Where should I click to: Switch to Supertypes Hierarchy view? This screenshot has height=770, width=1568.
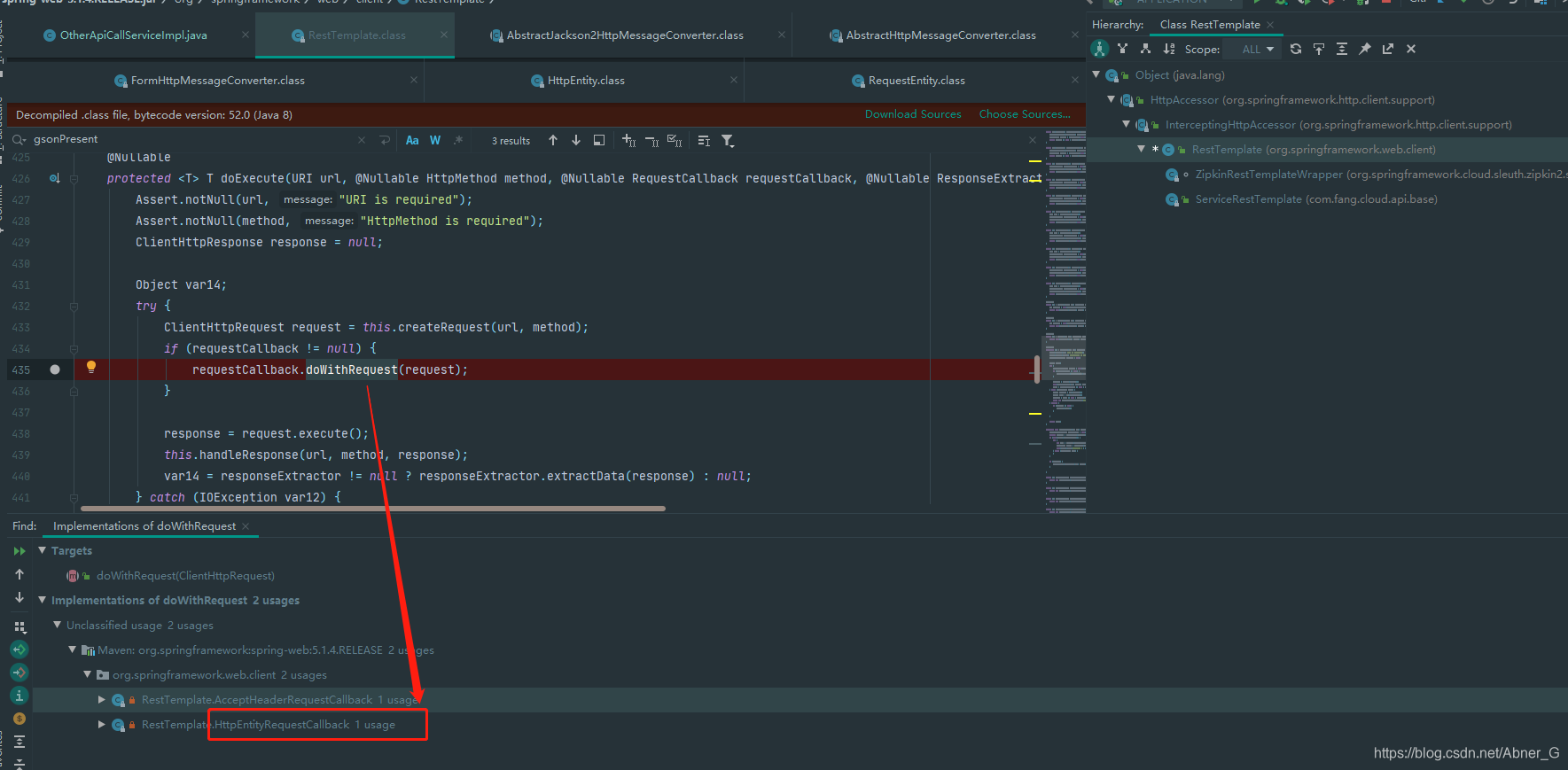coord(1123,49)
